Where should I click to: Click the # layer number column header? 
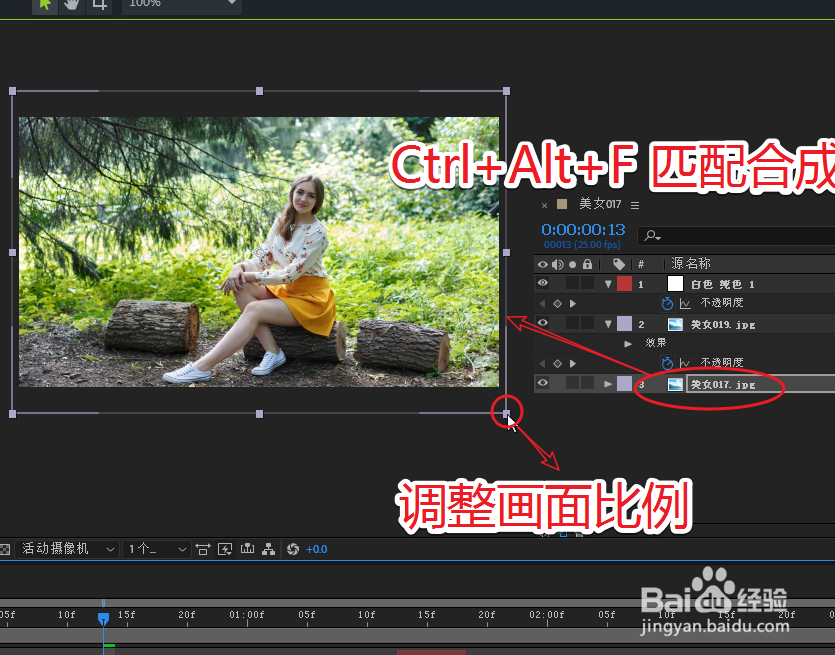click(641, 264)
